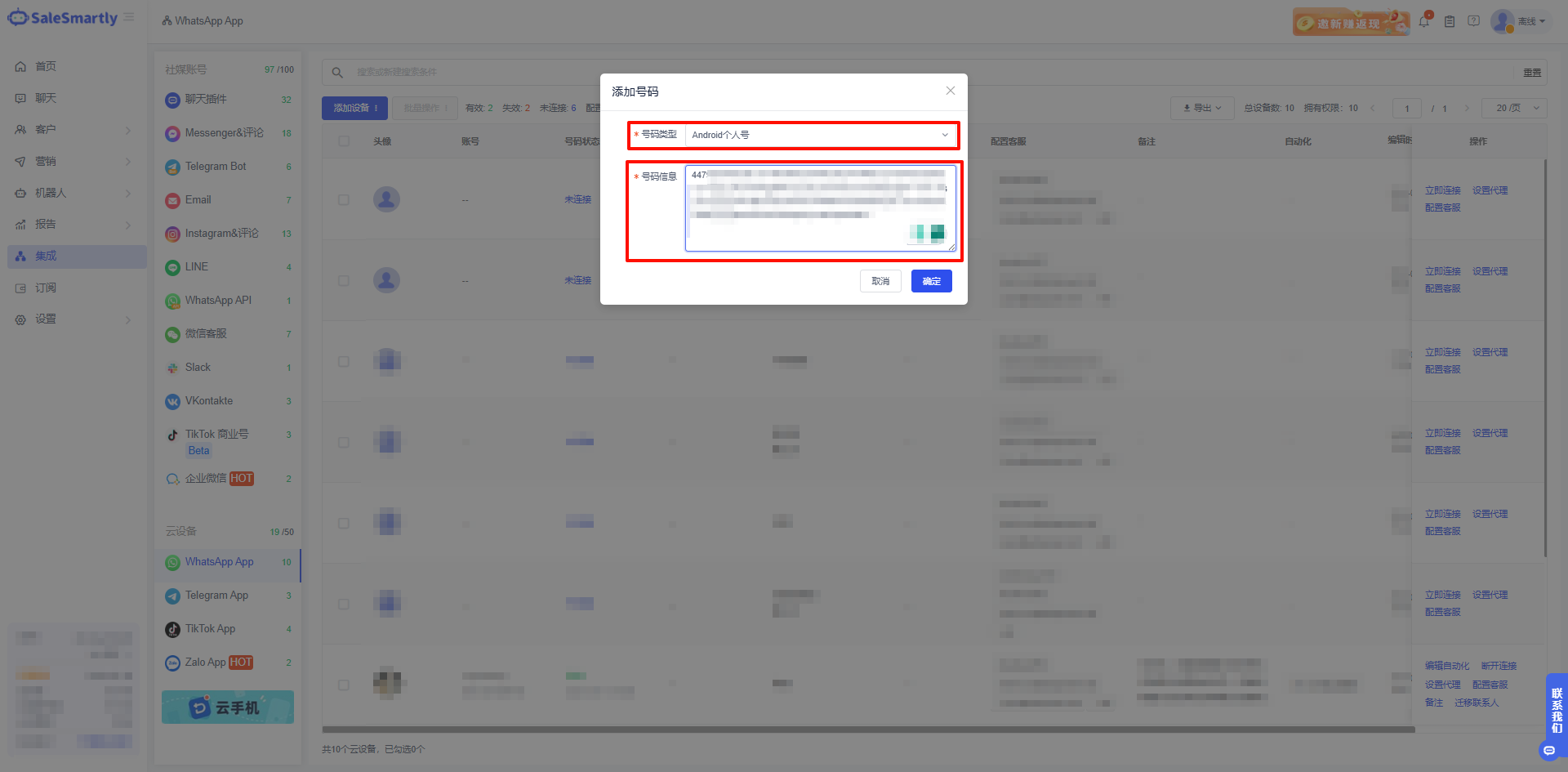The width and height of the screenshot is (1568, 772).
Task: Close the 添加号码 dialog
Action: [951, 91]
